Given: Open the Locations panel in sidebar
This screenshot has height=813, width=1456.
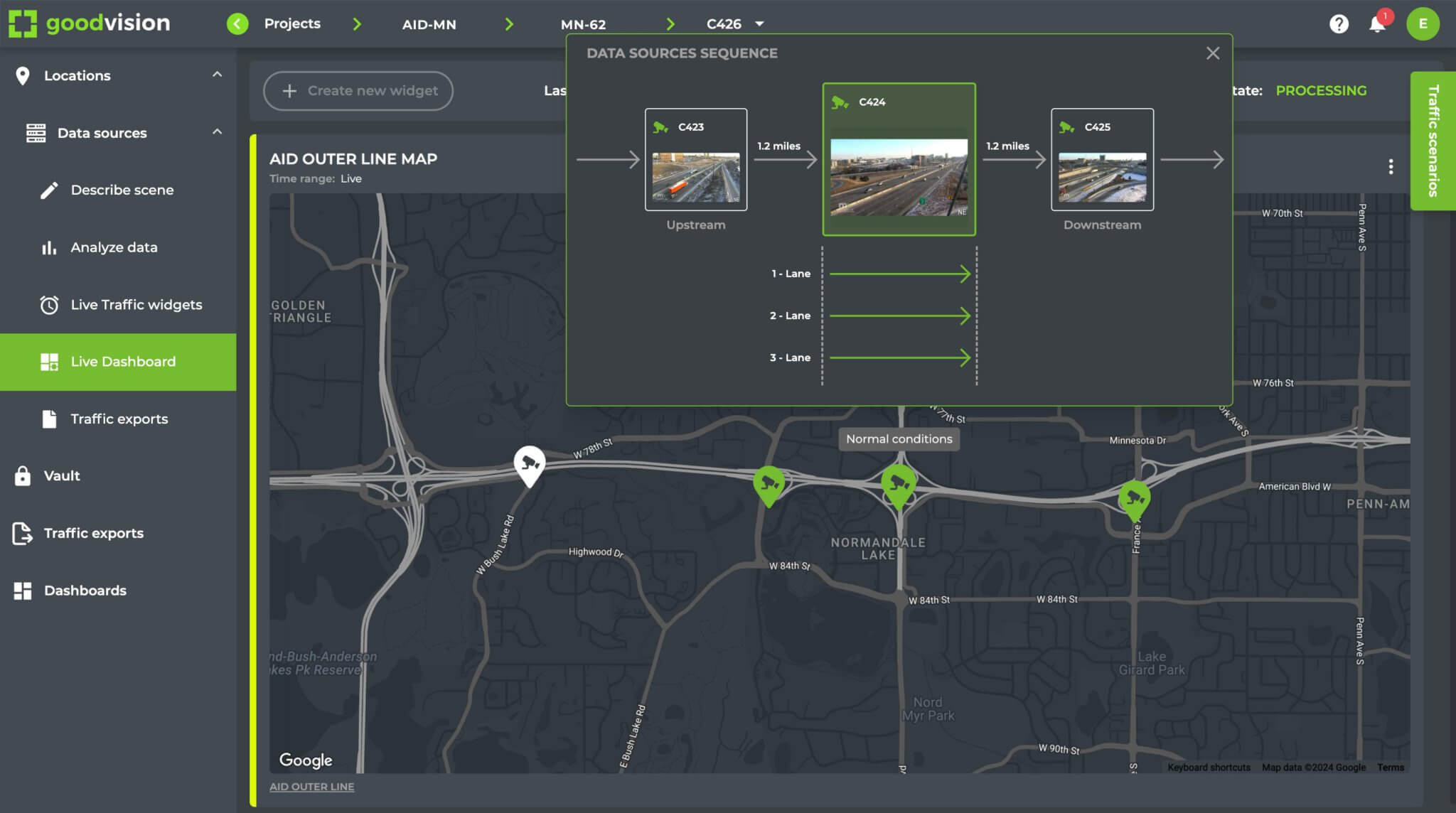Looking at the screenshot, I should point(77,75).
